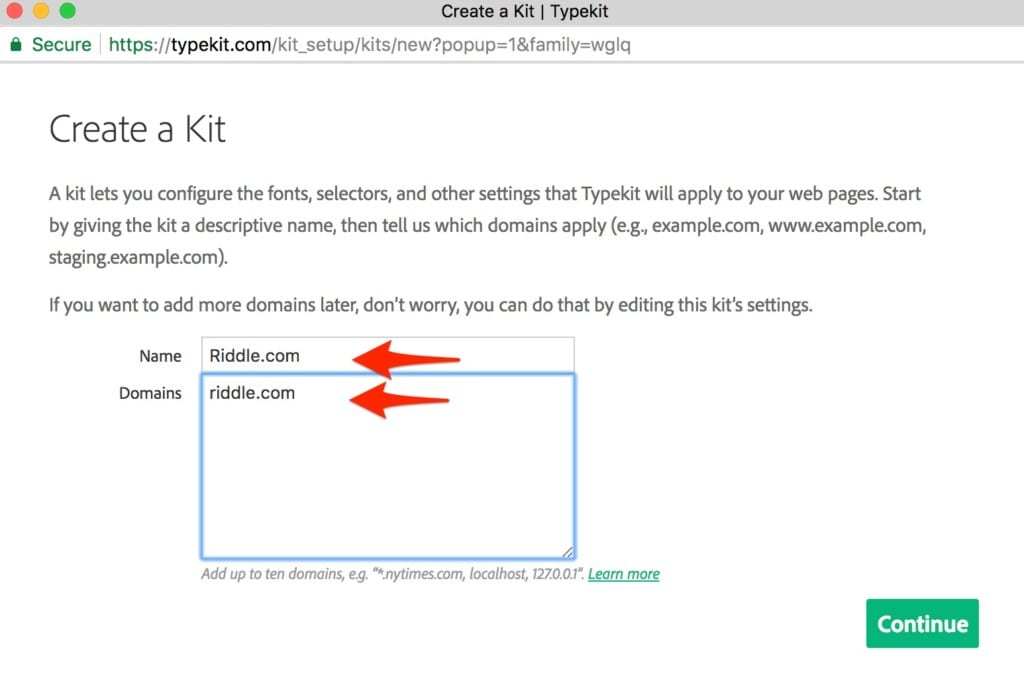1024x693 pixels.
Task: Click the Create a Kit heading
Action: pos(137,129)
